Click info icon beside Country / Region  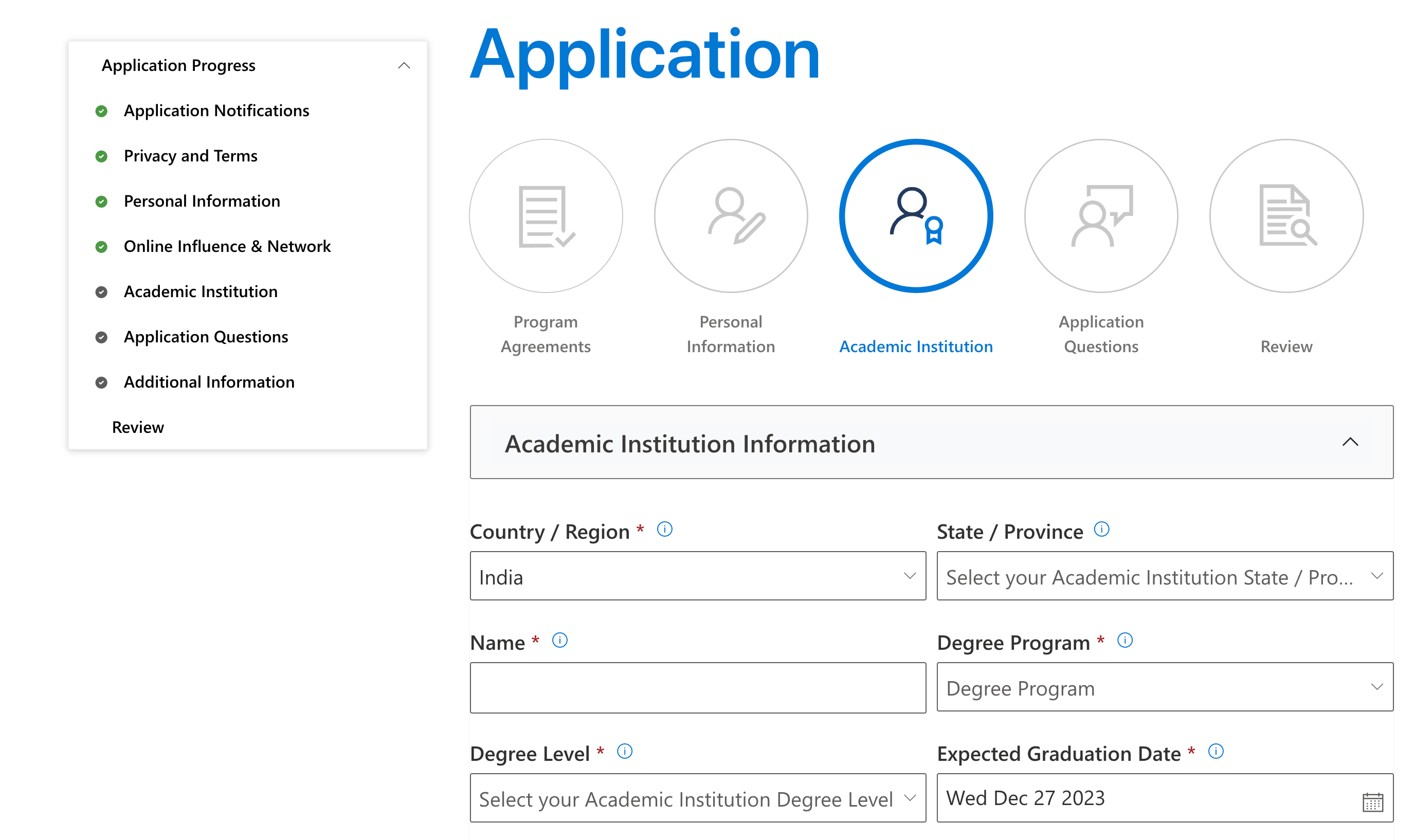[664, 529]
